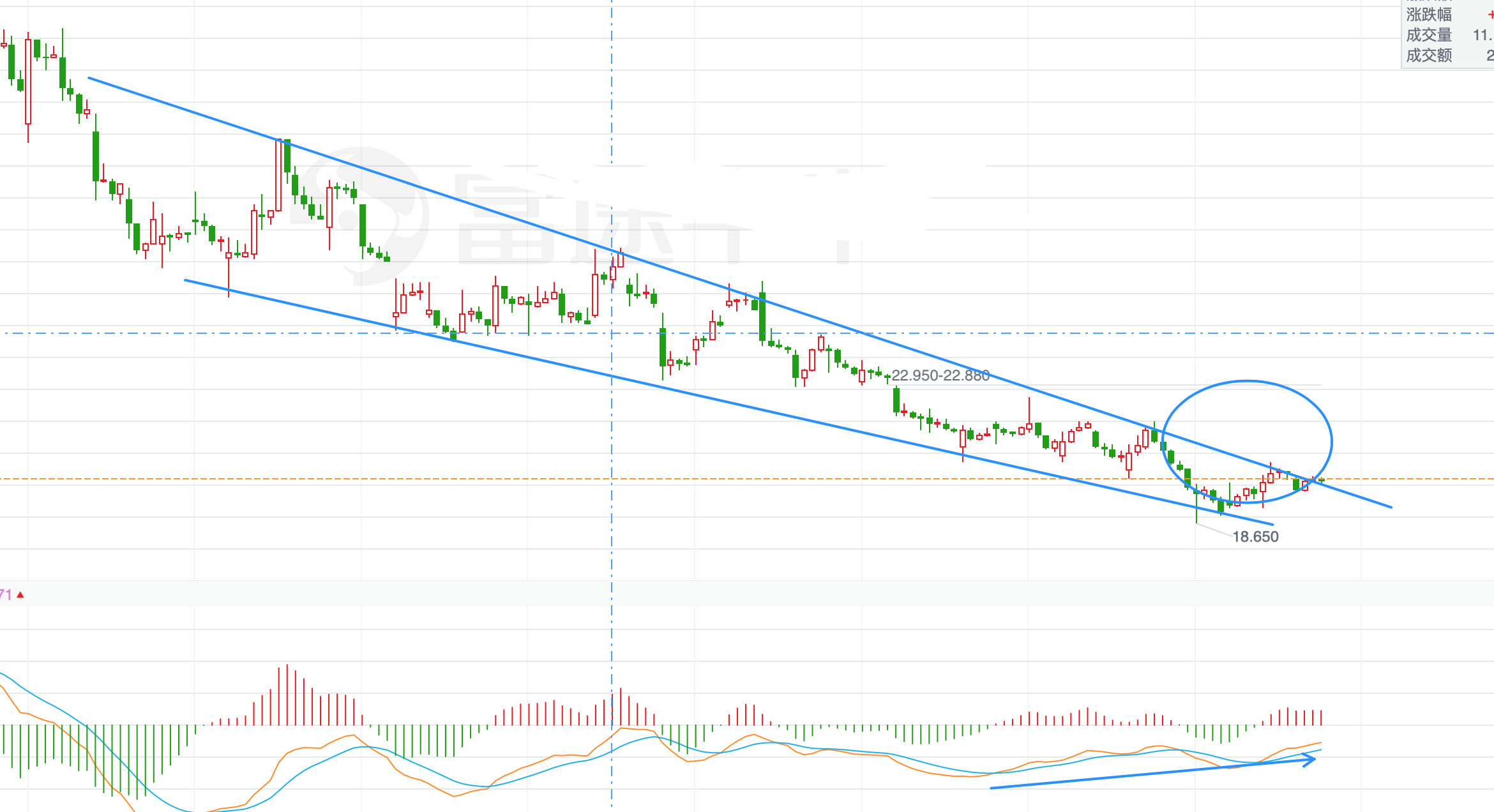
Task: Click the red triangle beside the 71 value
Action: coord(20,595)
